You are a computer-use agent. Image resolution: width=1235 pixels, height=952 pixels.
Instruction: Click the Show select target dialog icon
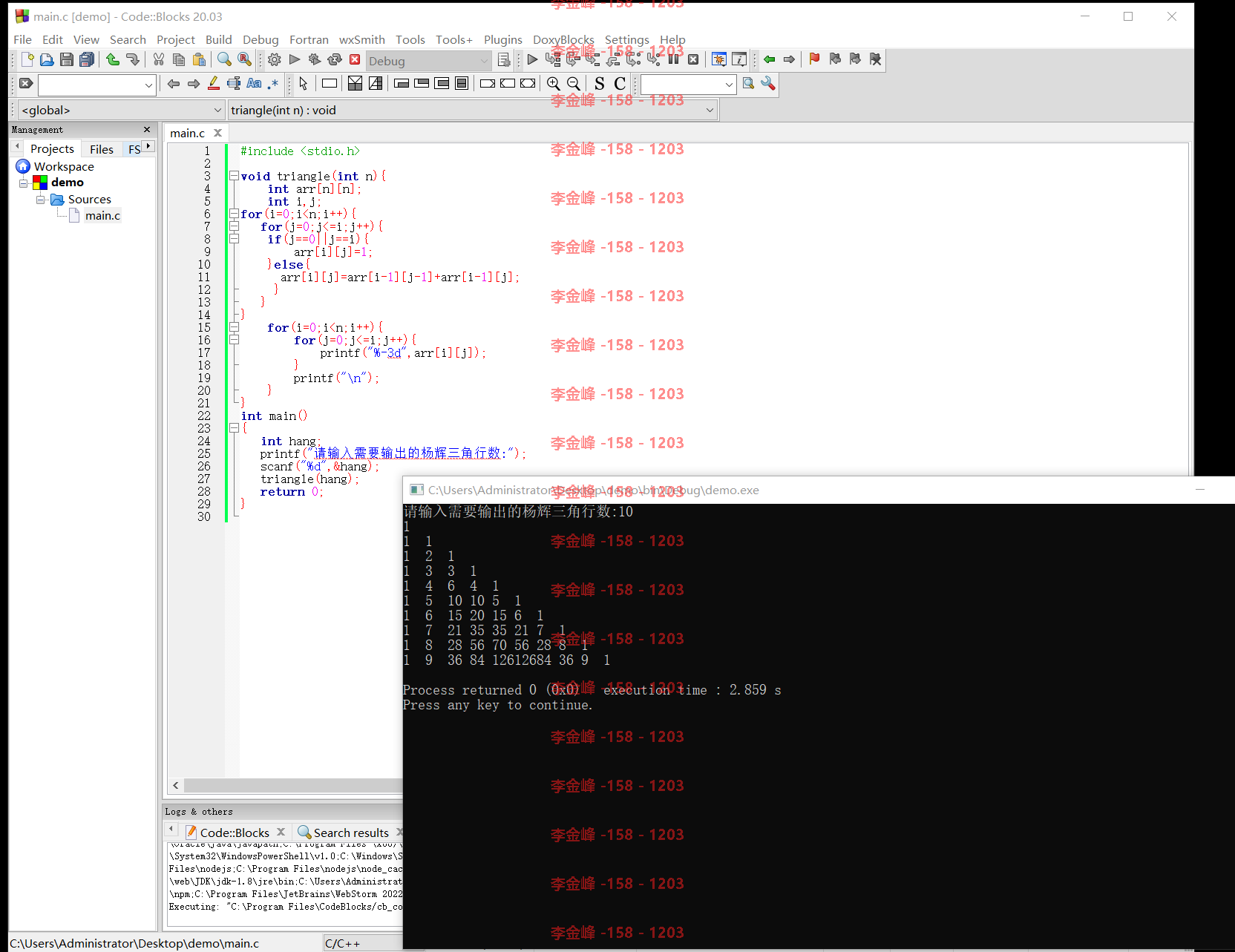(x=504, y=60)
